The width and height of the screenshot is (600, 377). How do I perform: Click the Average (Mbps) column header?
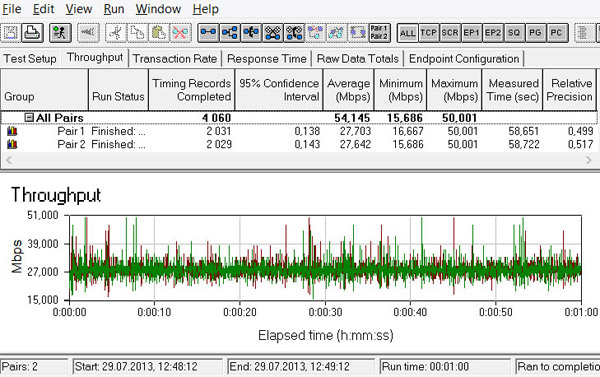coord(349,90)
